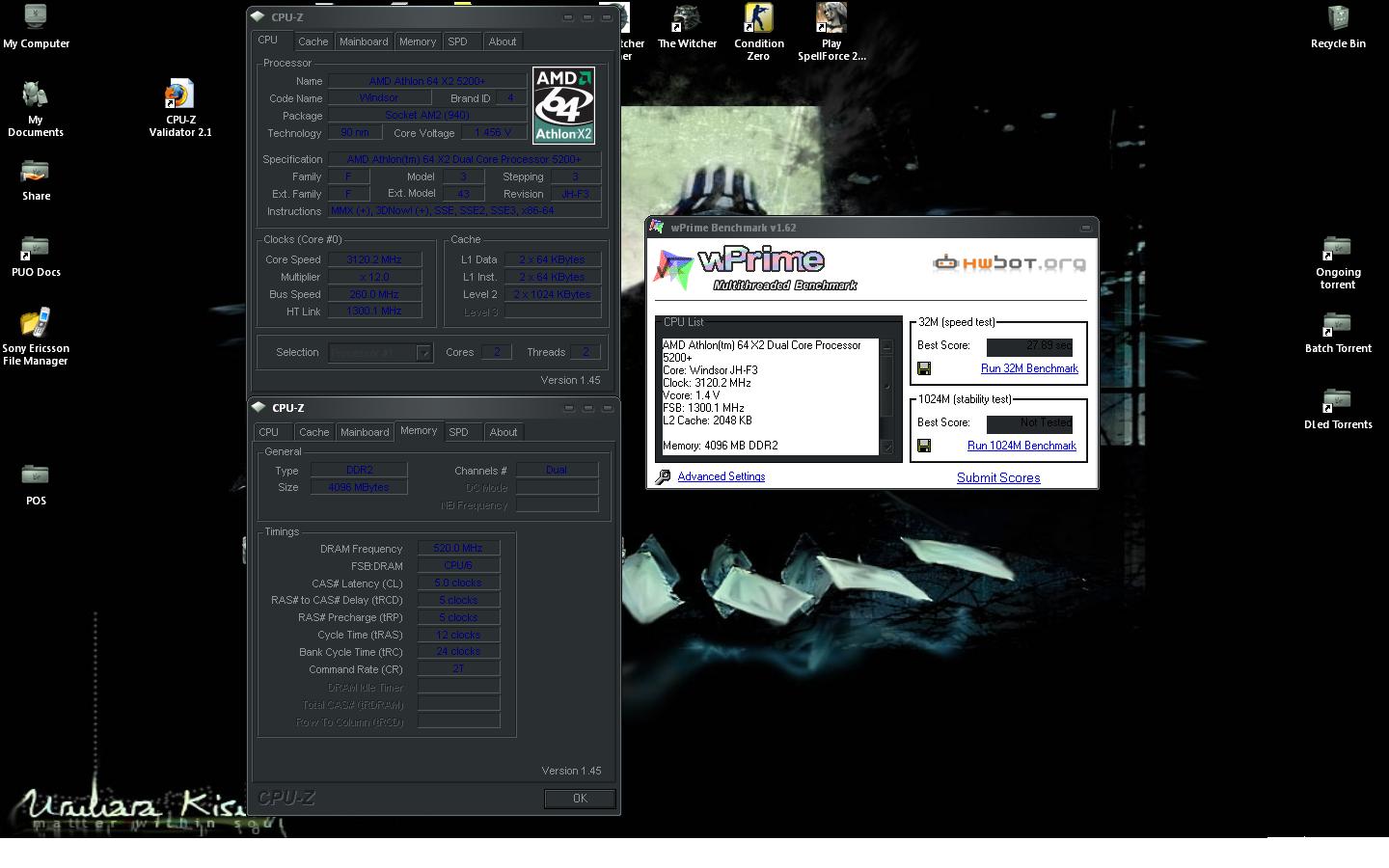Open Ongoing torrent folder shortcut
The width and height of the screenshot is (1389, 868).
tap(1338, 262)
